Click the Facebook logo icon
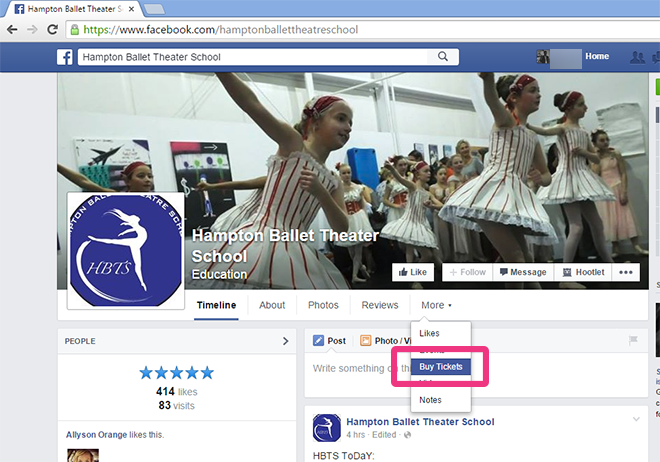 point(65,57)
